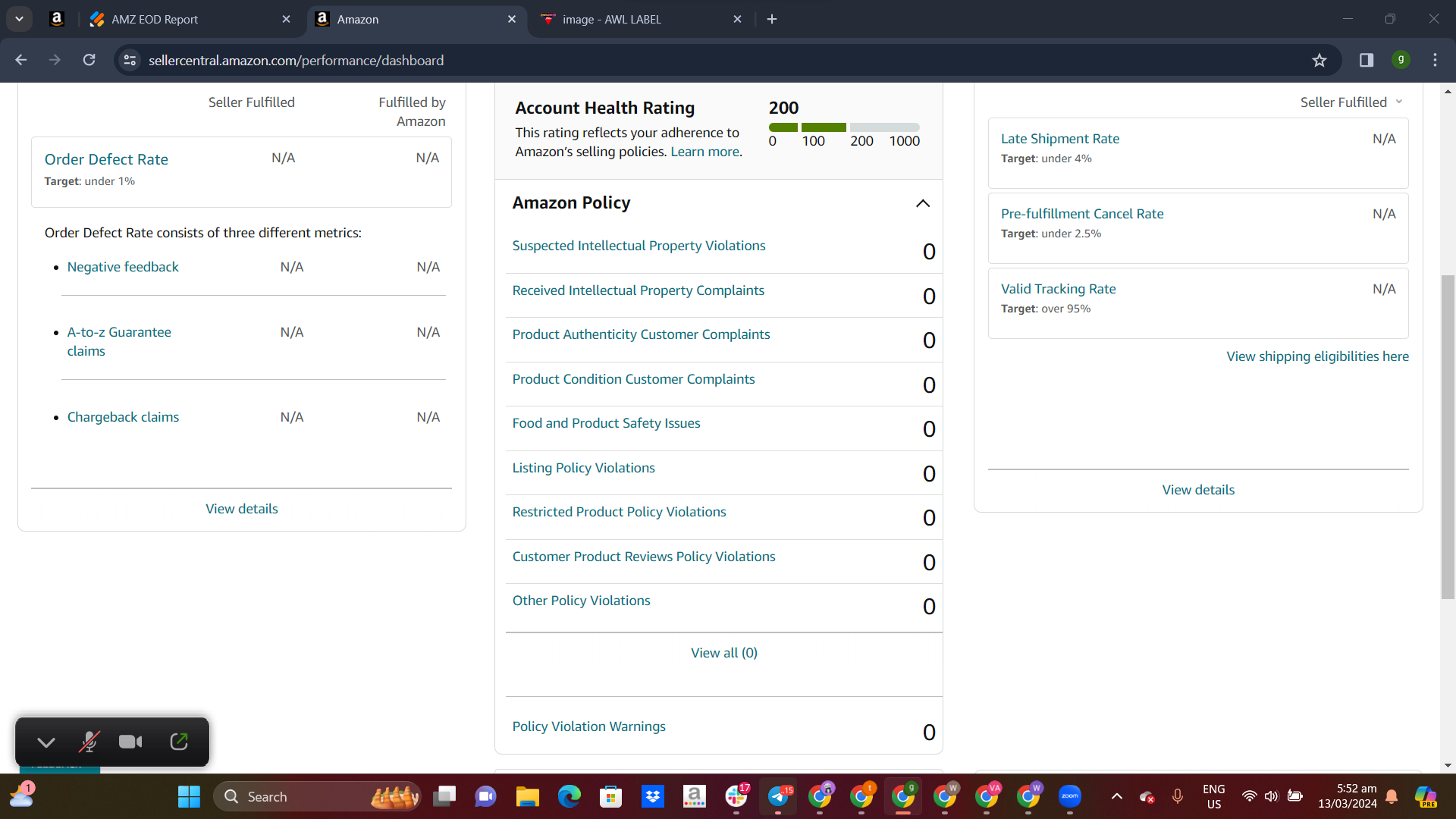Open Slack from the taskbar

736,796
